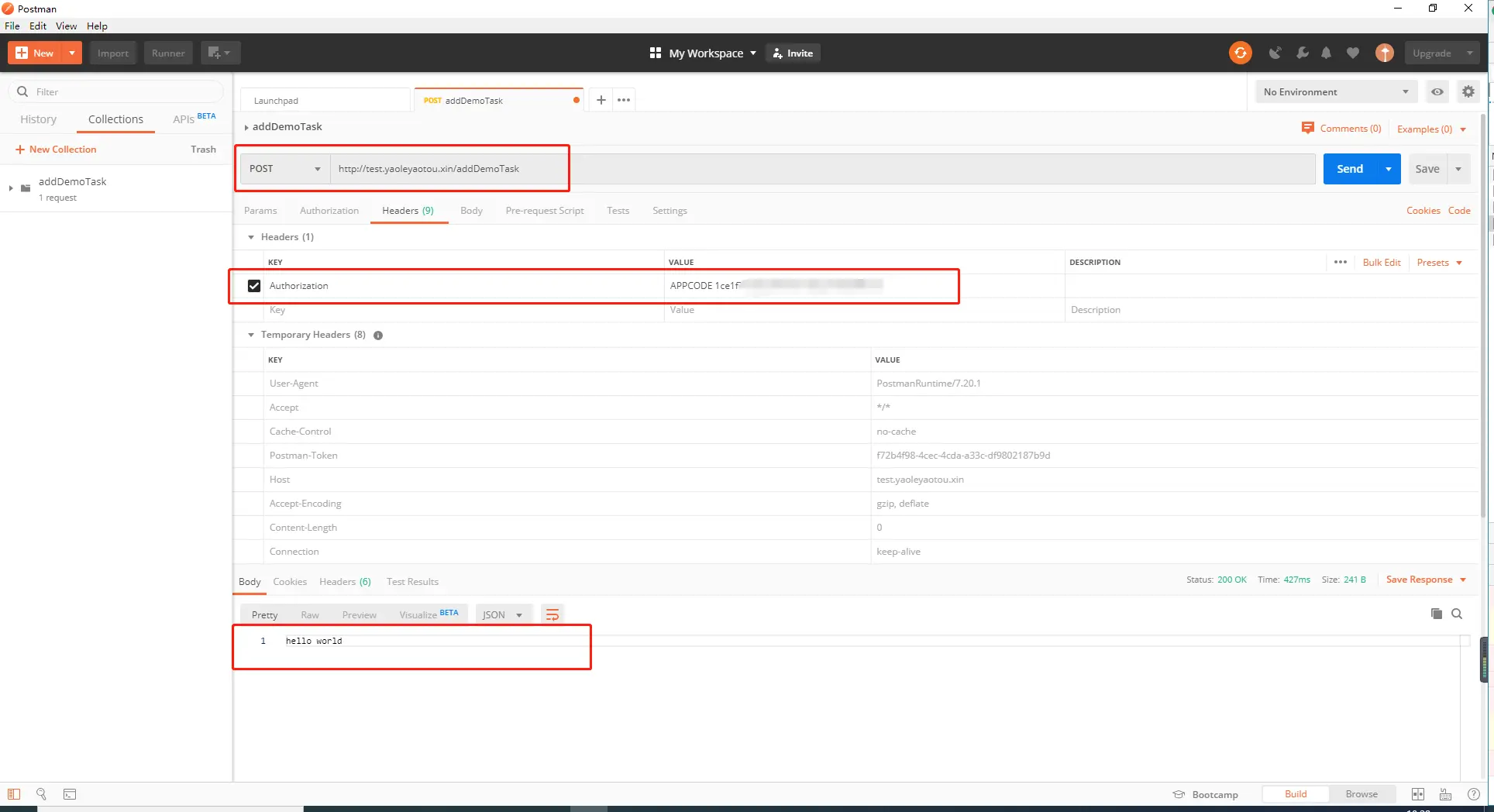Click the Comments (0) link
This screenshot has height=812, width=1494.
tap(1341, 129)
